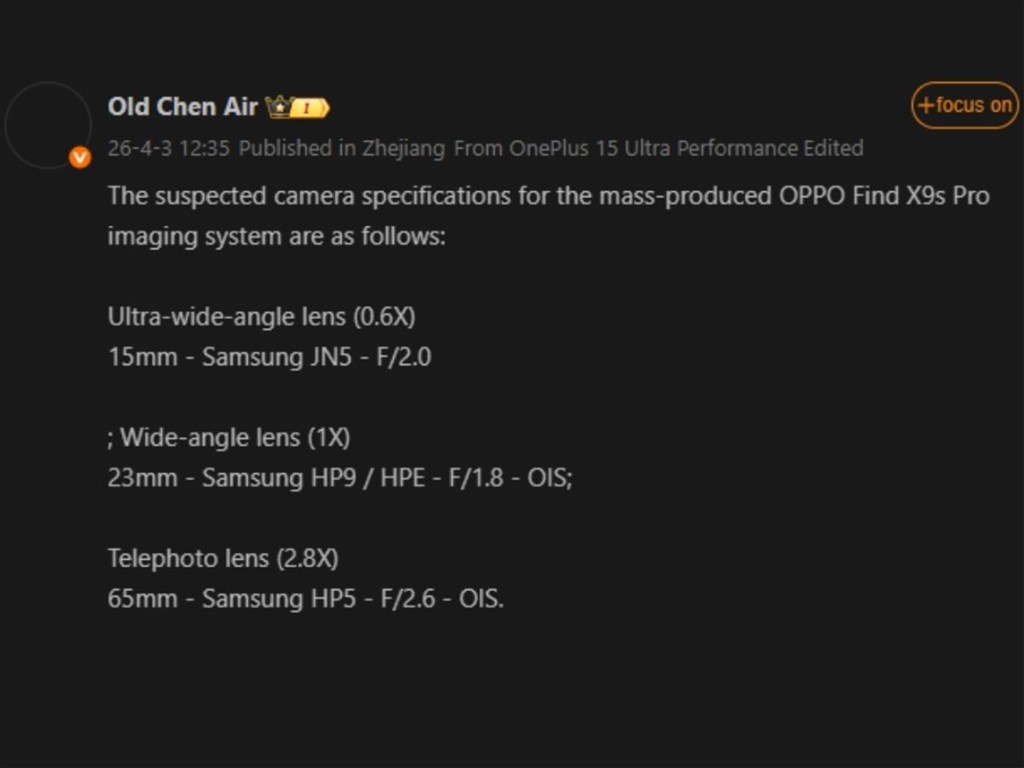Click the plus icon inside the focus button
1024x768 pixels.
click(925, 105)
